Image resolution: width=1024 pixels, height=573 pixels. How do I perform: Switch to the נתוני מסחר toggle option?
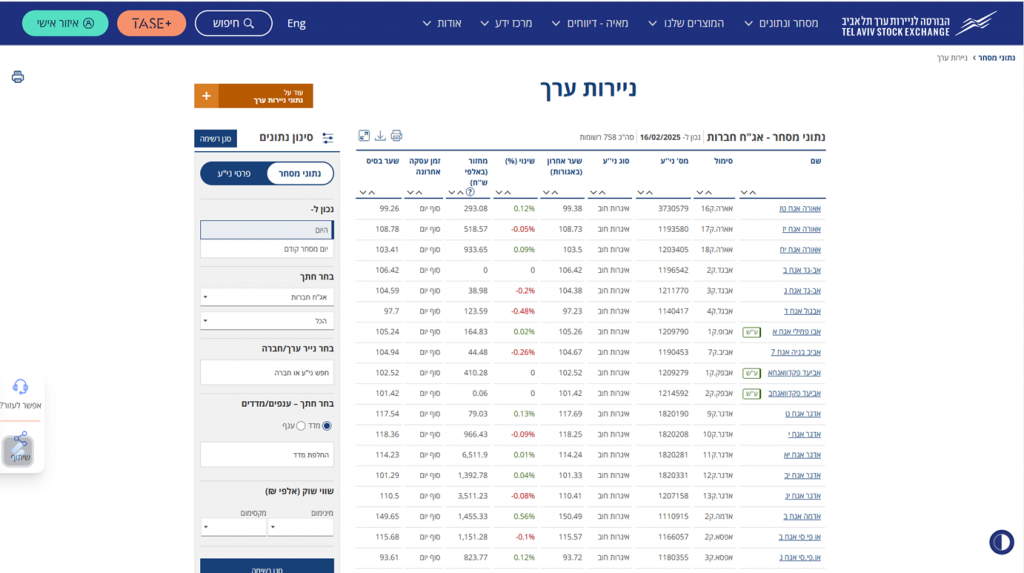click(x=300, y=173)
